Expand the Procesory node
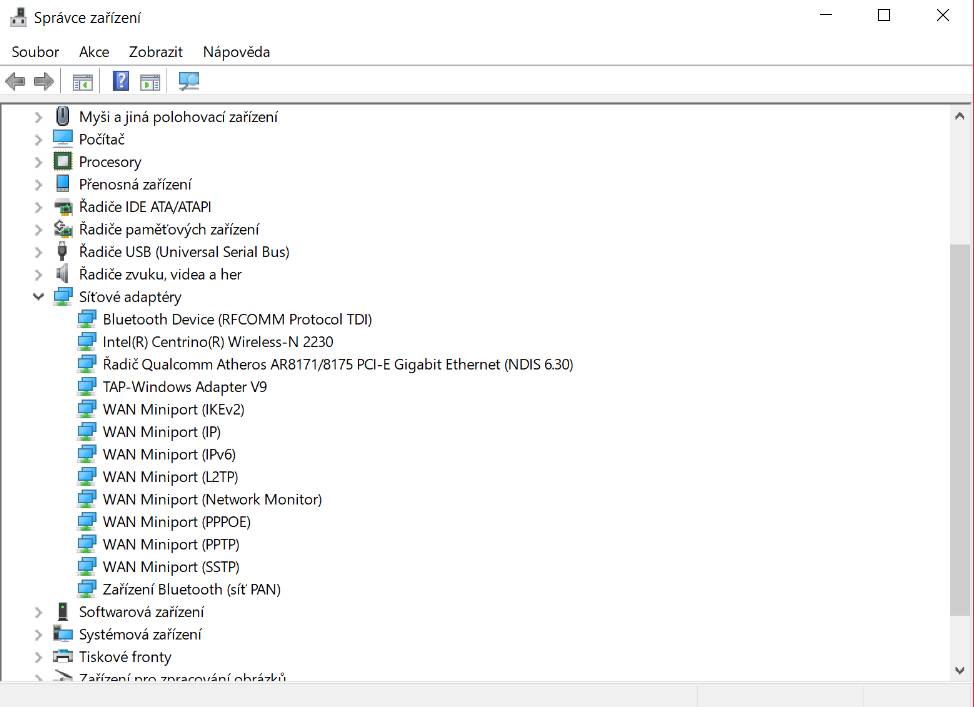Screen dimensions: 974x707 tap(39, 162)
